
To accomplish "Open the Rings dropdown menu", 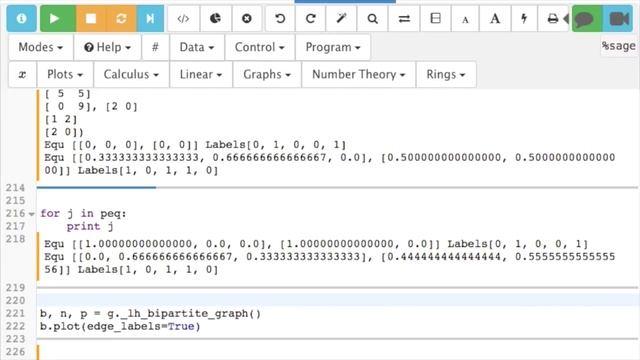I will tap(446, 74).
